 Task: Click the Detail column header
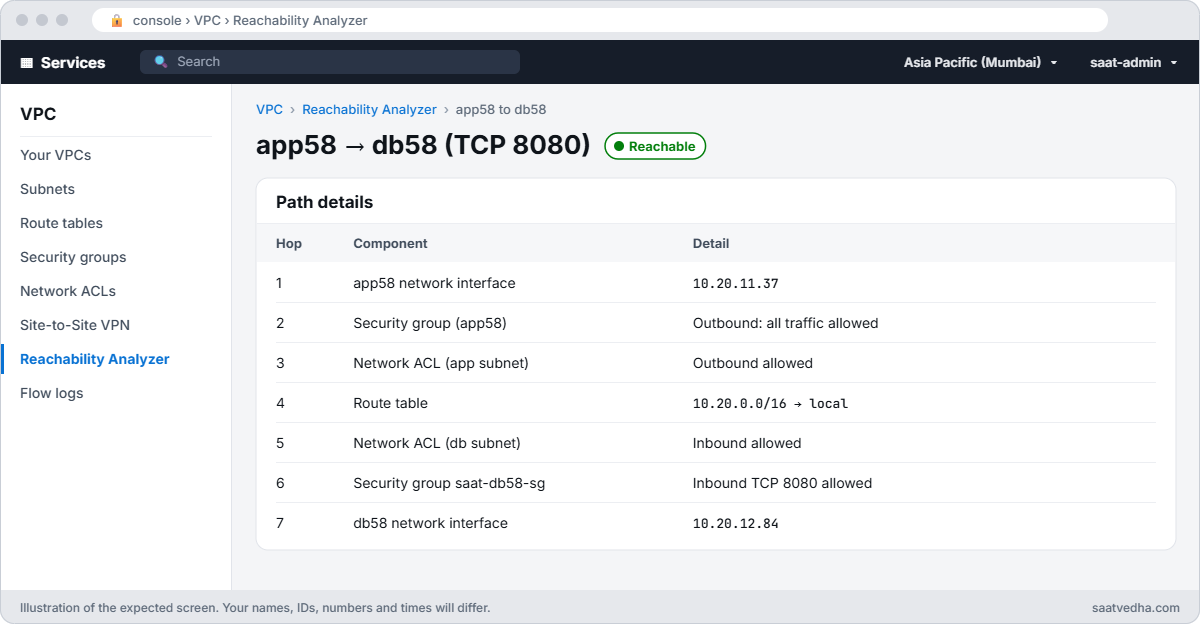tap(711, 243)
